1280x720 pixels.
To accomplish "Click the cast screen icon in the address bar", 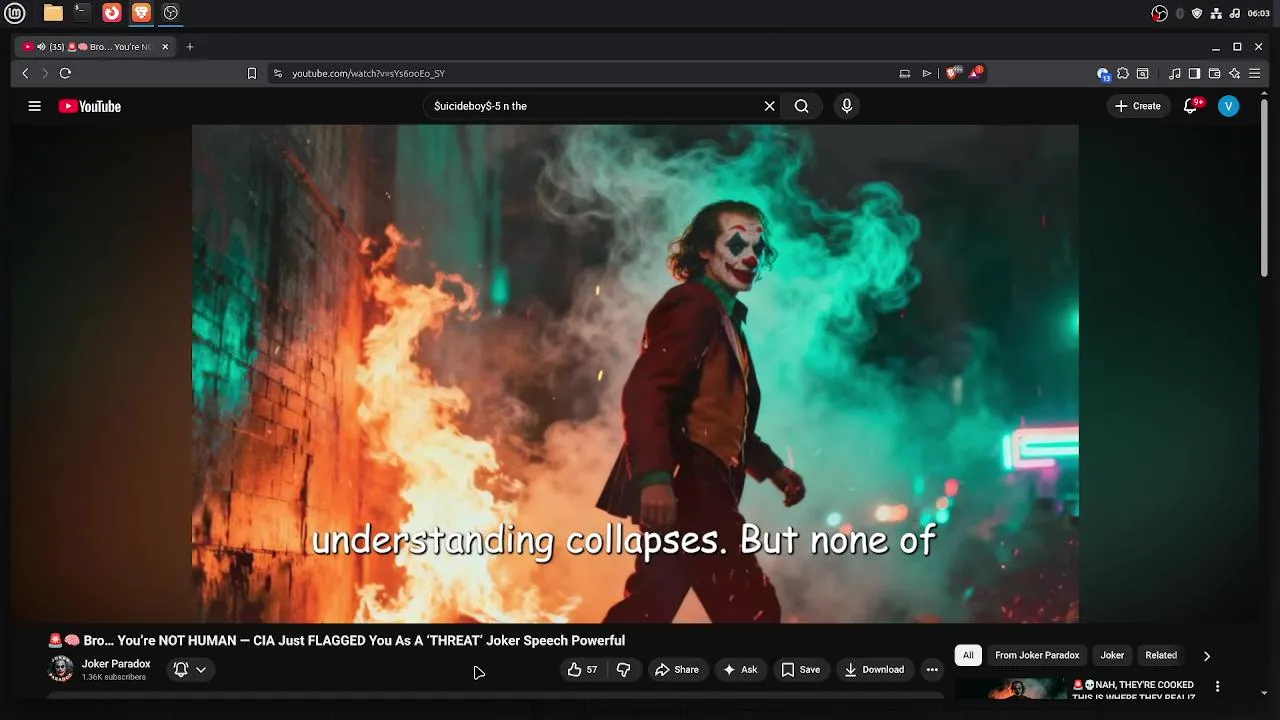I will 905,73.
